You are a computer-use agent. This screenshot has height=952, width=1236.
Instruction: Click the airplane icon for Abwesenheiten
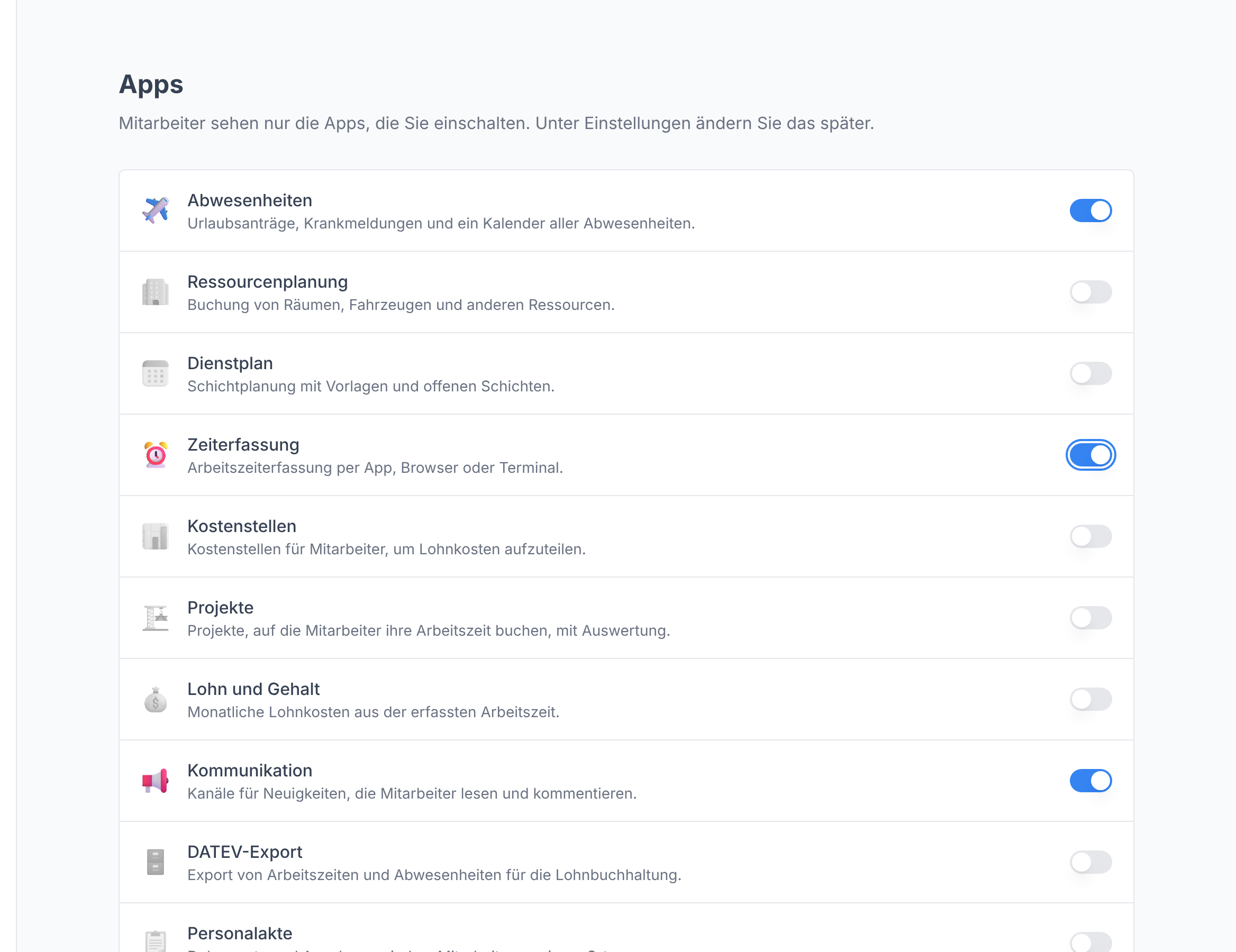(x=155, y=210)
